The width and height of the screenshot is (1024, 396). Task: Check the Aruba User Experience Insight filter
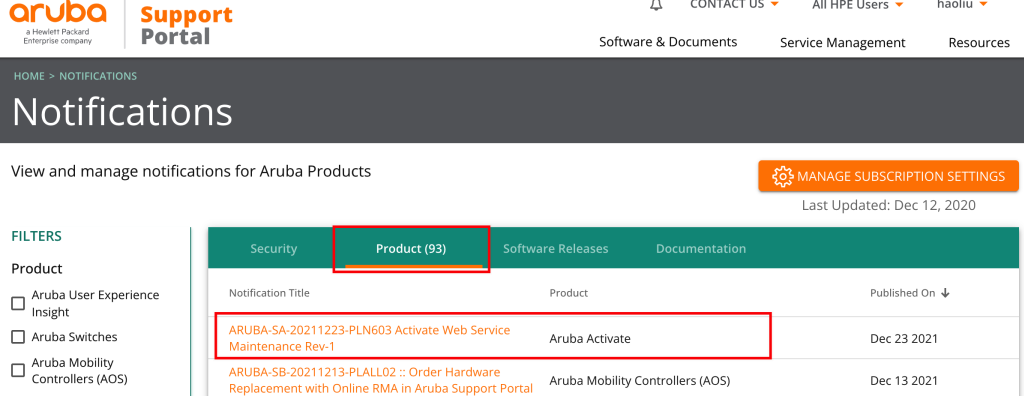(18, 303)
